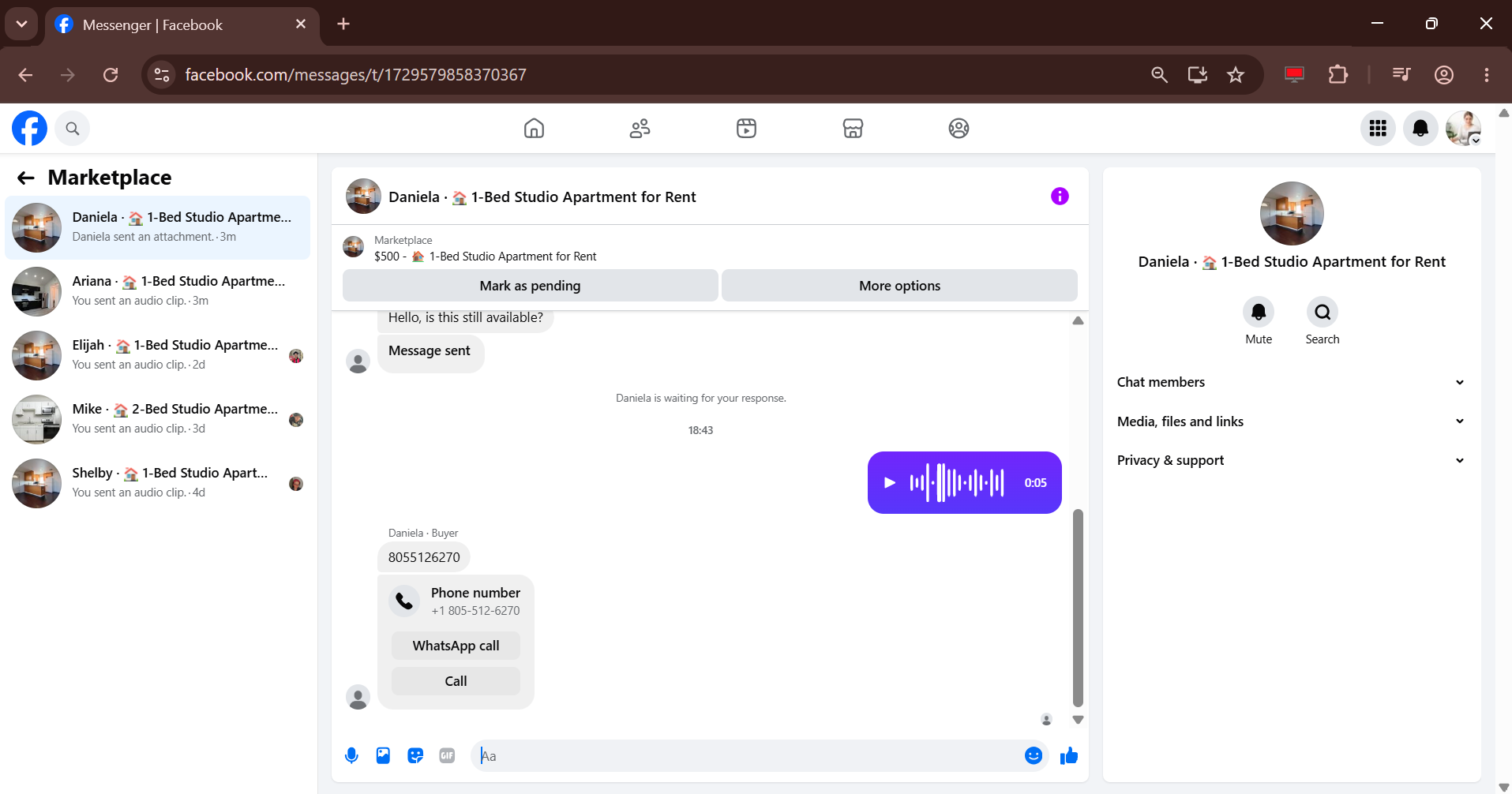Search within the conversation

[x=1323, y=313]
